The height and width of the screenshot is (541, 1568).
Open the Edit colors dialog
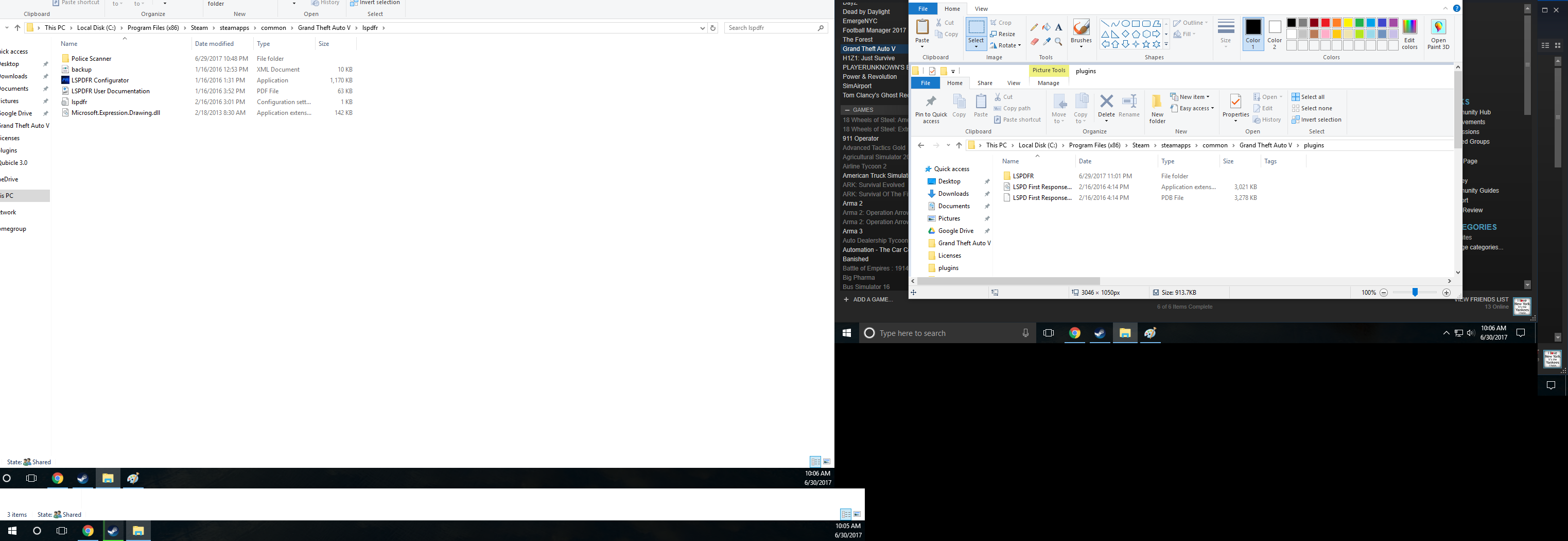pyautogui.click(x=1410, y=34)
